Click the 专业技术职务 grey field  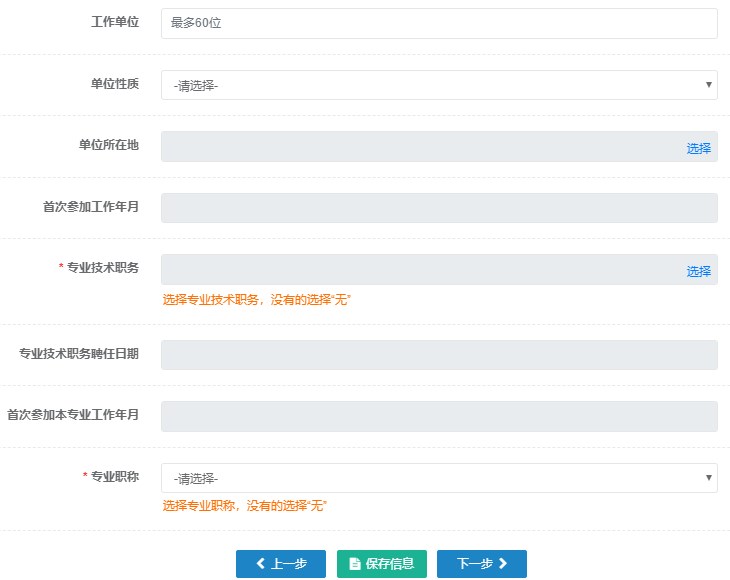(x=420, y=270)
